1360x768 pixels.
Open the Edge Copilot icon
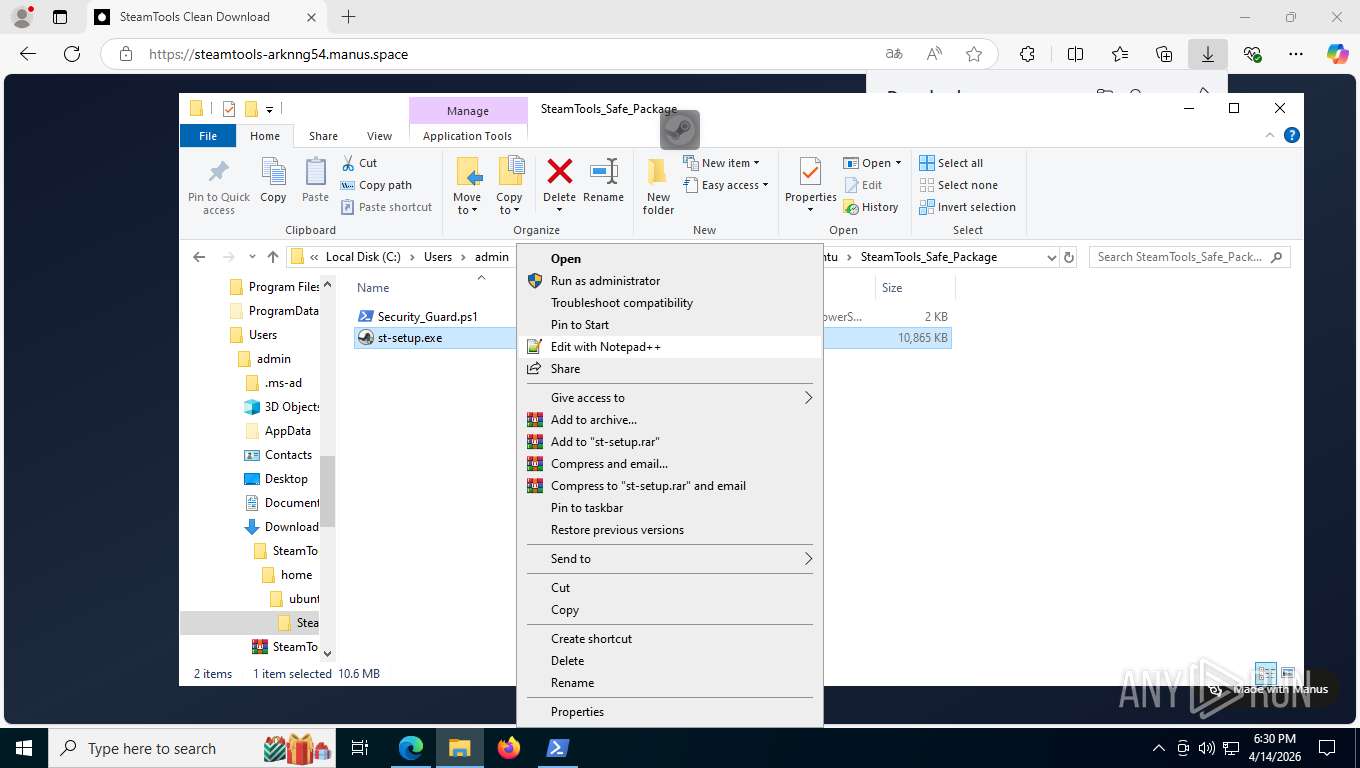coord(1337,54)
